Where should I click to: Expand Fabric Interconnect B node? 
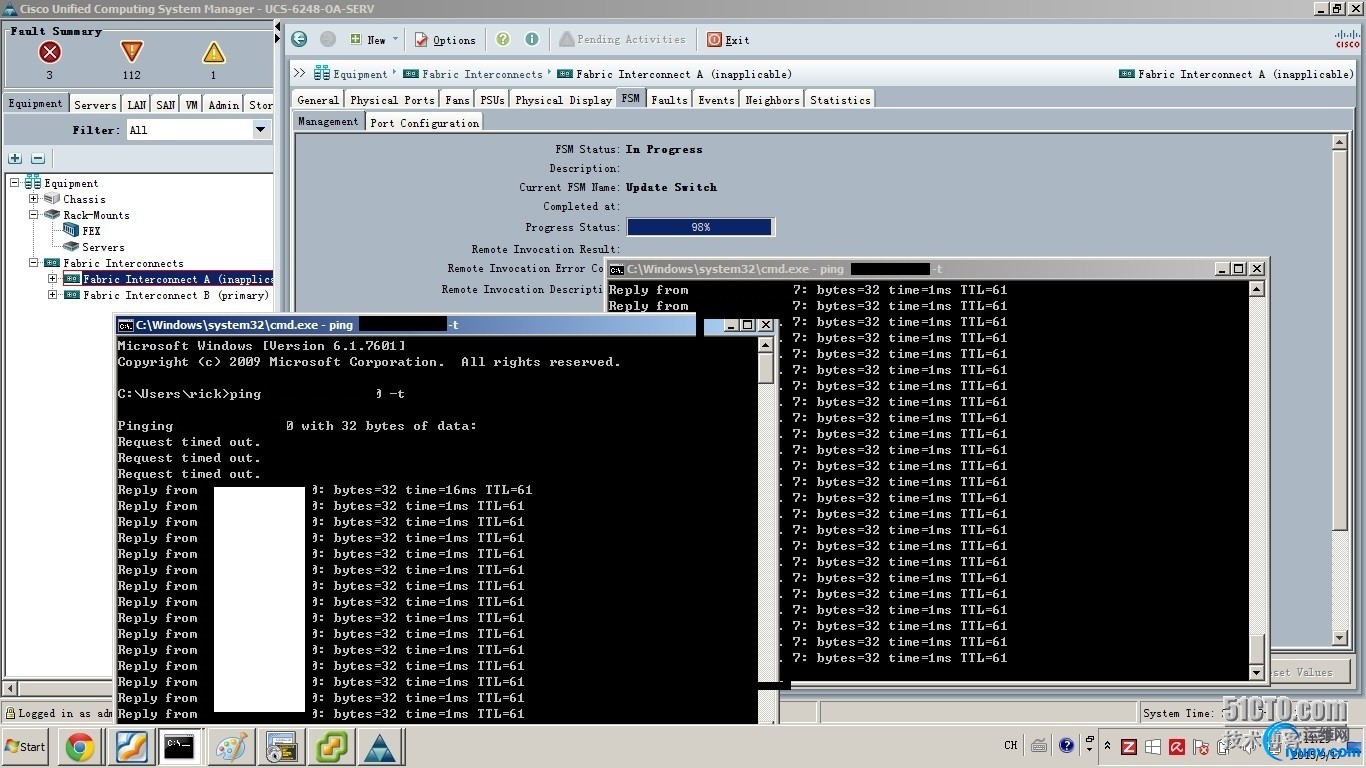[x=53, y=295]
